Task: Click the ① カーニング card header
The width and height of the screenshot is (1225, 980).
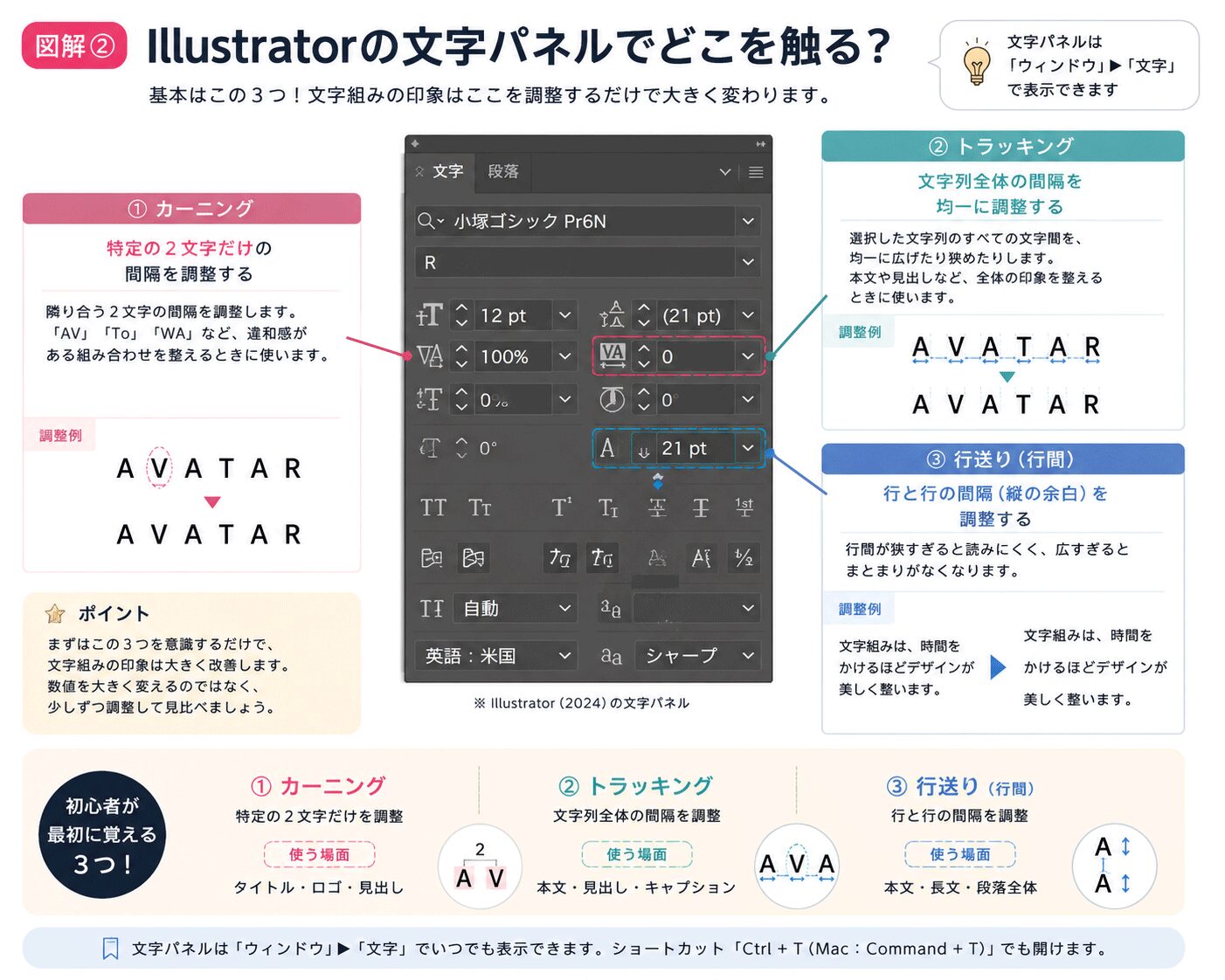Action: [x=191, y=209]
